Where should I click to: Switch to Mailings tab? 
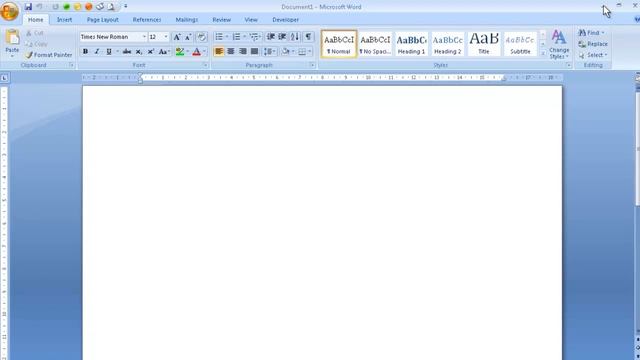(187, 20)
